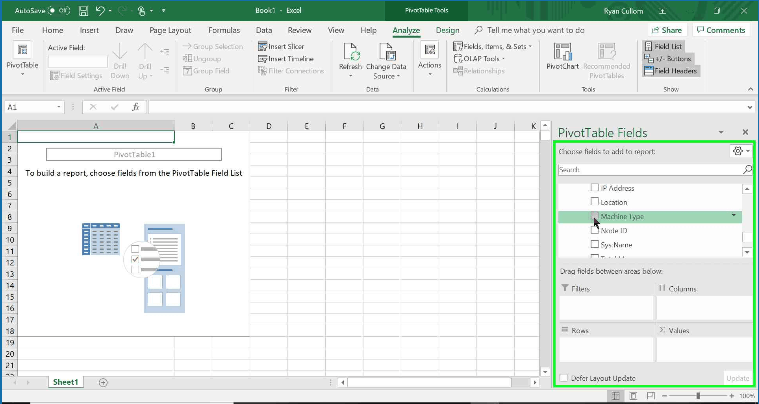Click Insert Timeline icon
Screen dimensions: 759x404
(x=262, y=59)
